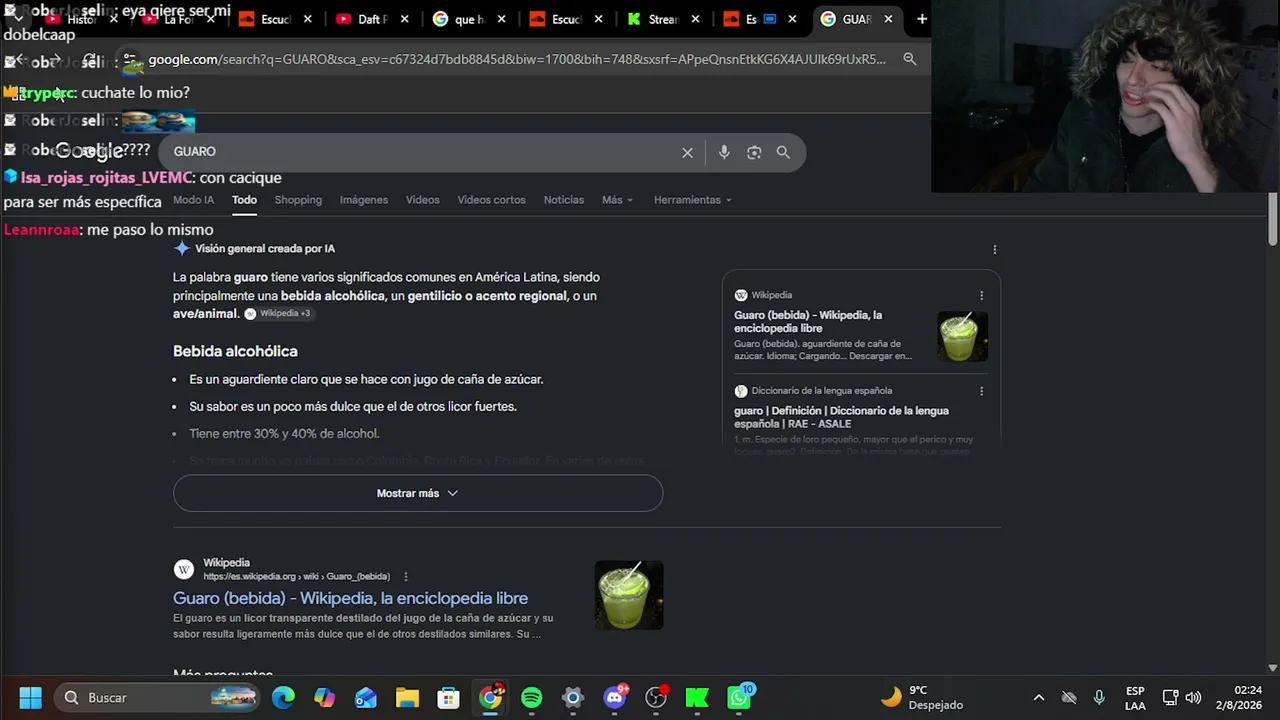This screenshot has width=1280, height=720.
Task: Click the "Bebida alcohólica" heading
Action: 235,351
